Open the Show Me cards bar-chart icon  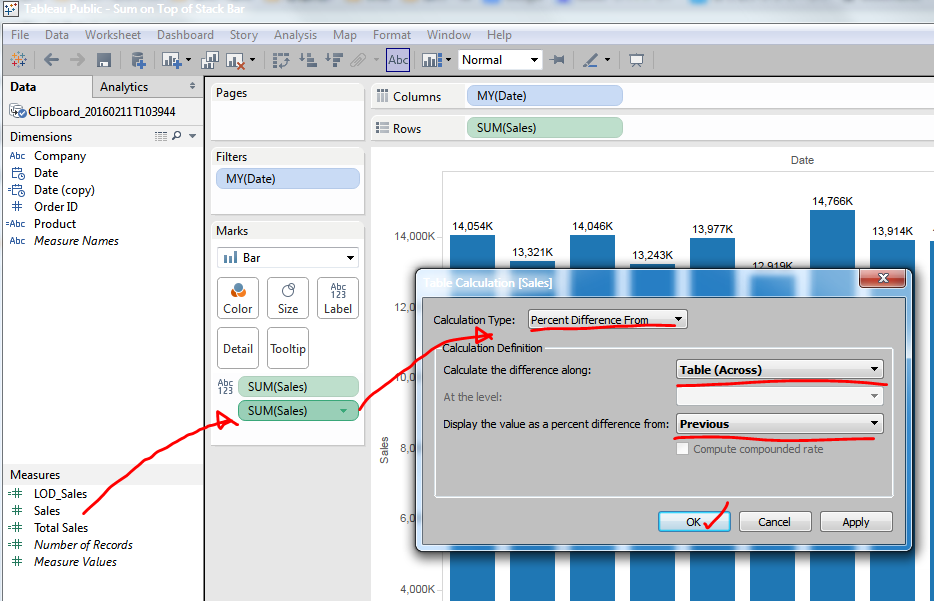(432, 60)
